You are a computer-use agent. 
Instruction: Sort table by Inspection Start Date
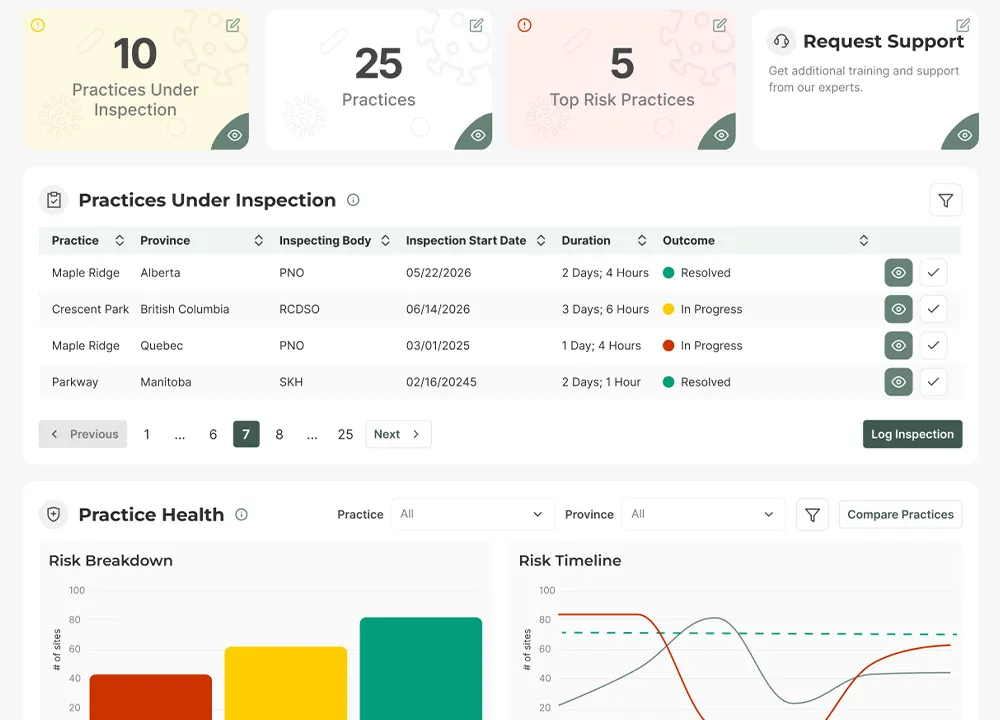pyautogui.click(x=541, y=240)
